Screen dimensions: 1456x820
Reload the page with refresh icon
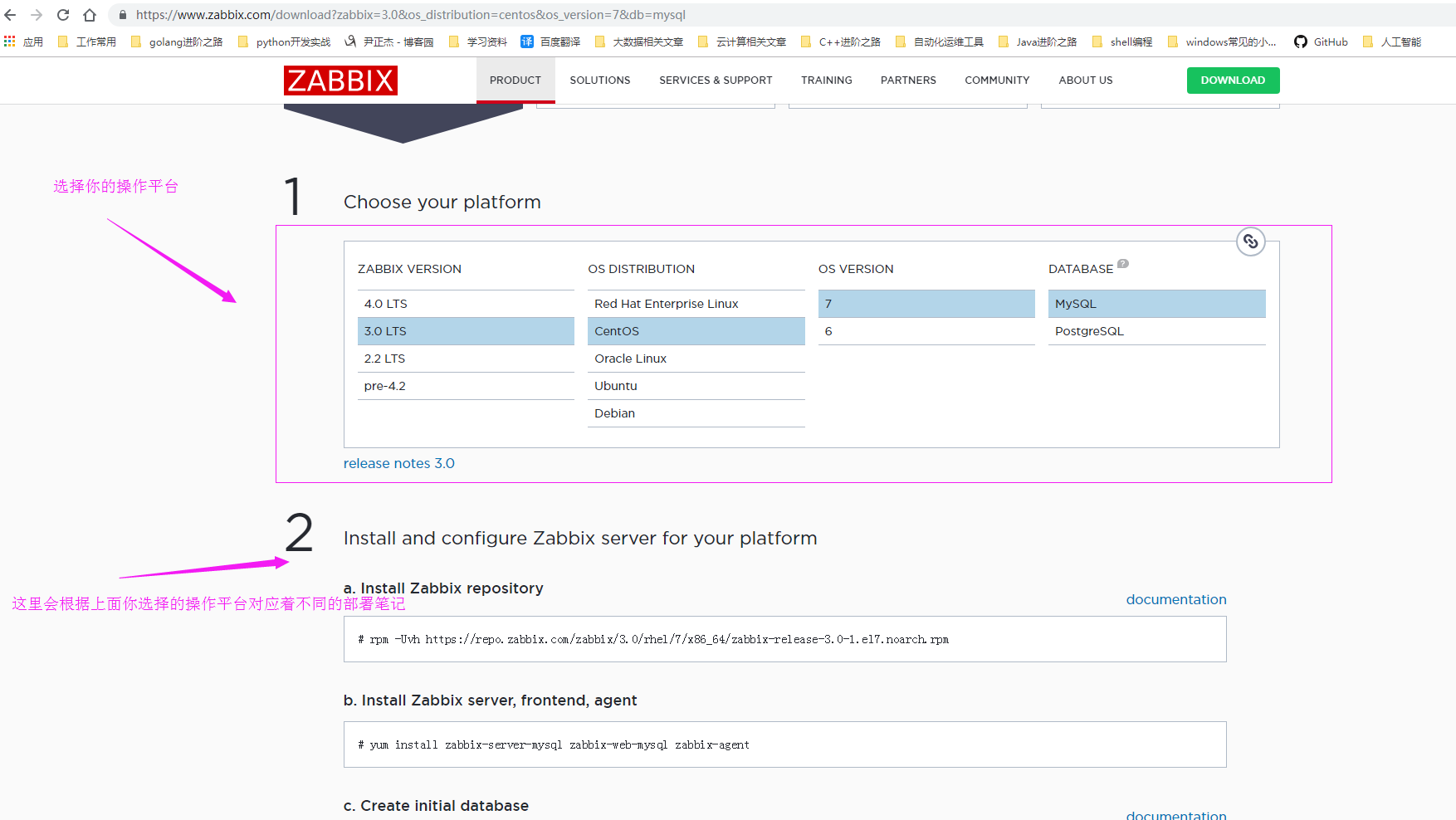[x=63, y=15]
